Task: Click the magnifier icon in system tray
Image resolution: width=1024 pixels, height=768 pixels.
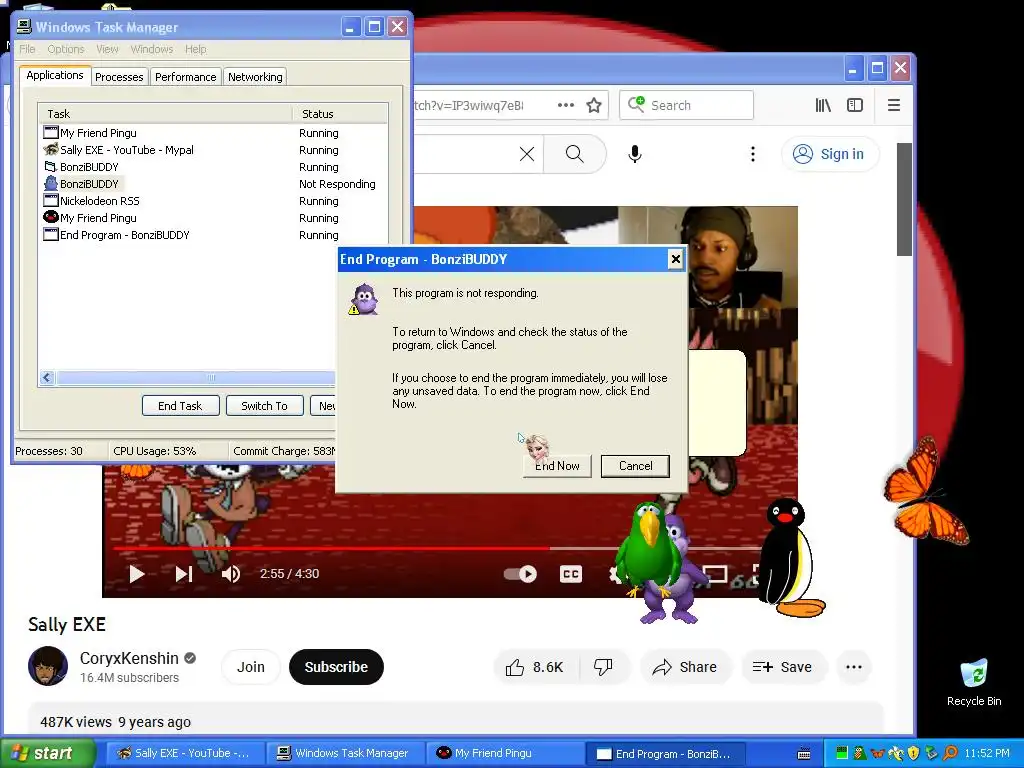Action: click(x=950, y=753)
